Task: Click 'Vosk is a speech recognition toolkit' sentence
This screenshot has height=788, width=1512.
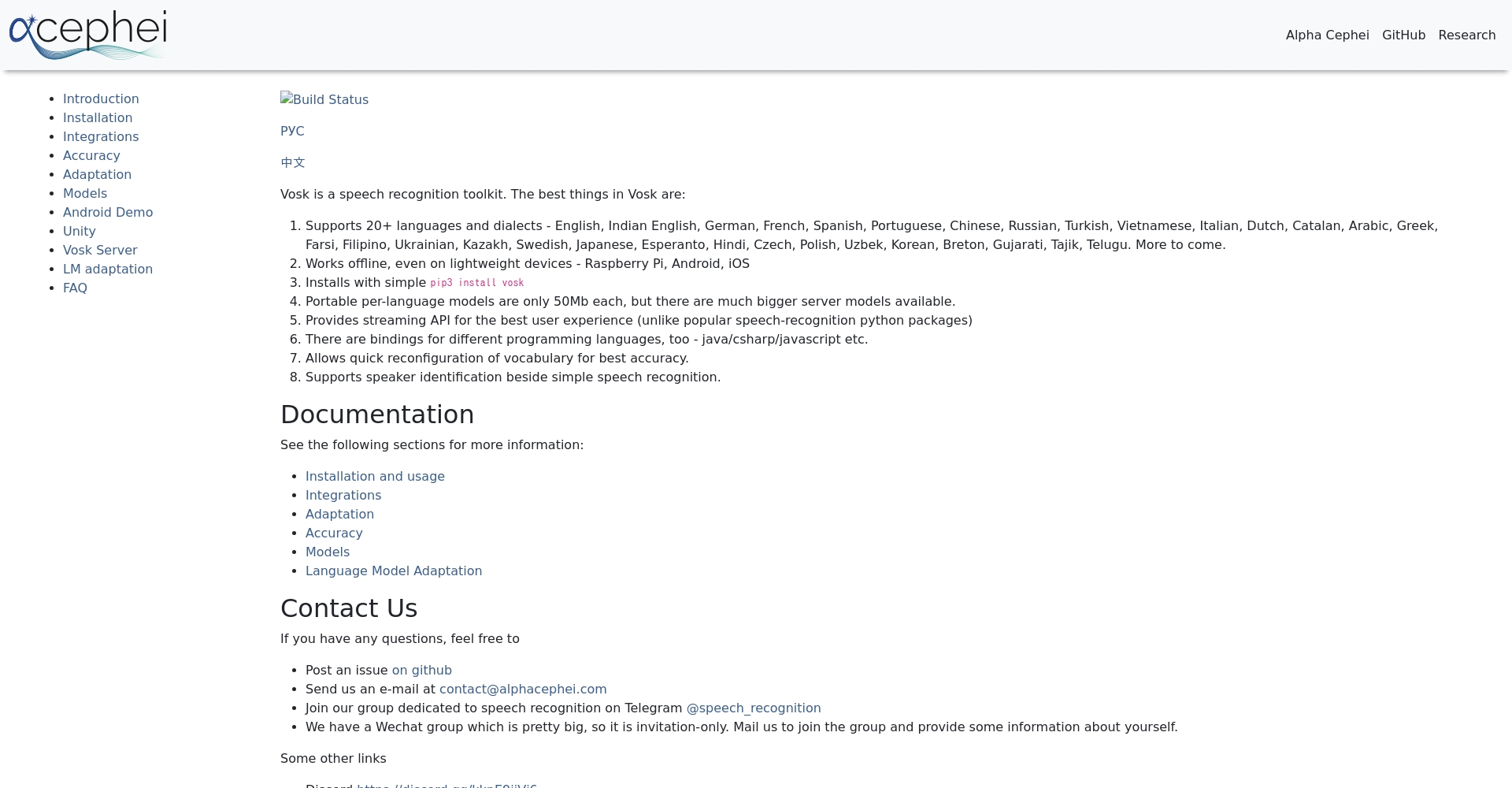Action: (483, 194)
